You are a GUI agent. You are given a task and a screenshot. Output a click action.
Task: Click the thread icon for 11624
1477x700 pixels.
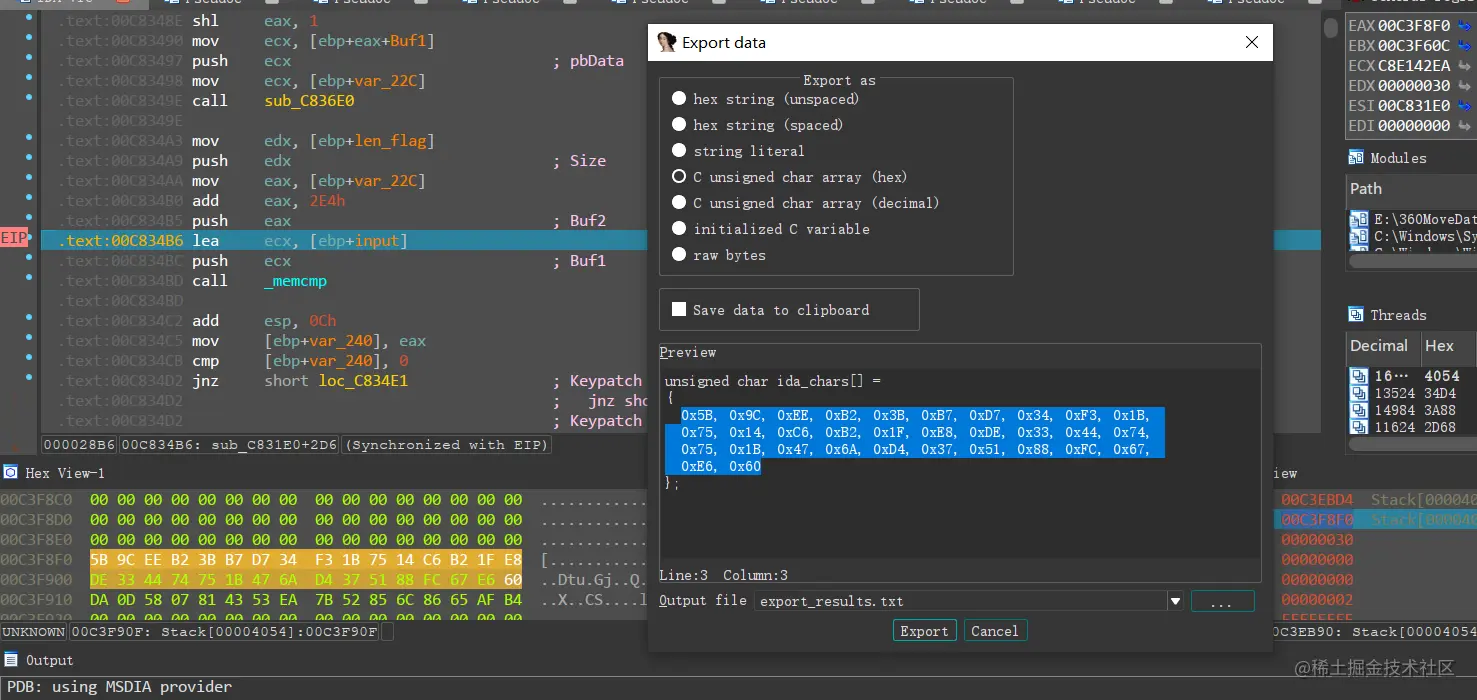(x=1359, y=427)
